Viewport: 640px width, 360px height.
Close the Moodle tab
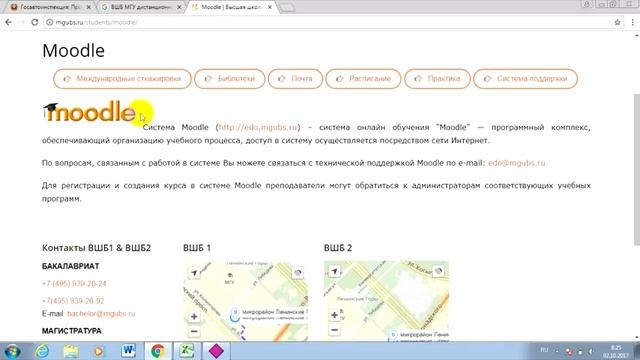point(270,7)
